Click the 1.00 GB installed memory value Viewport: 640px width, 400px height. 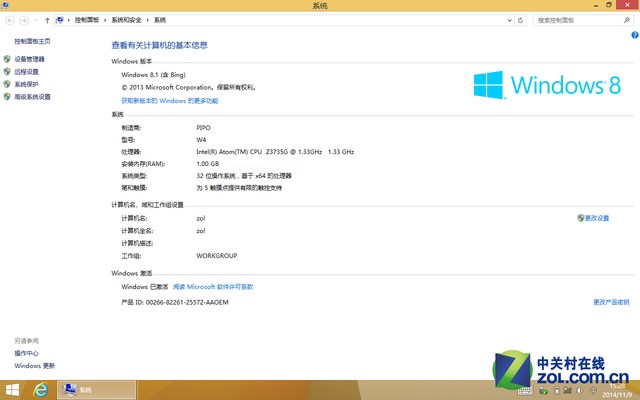(207, 164)
